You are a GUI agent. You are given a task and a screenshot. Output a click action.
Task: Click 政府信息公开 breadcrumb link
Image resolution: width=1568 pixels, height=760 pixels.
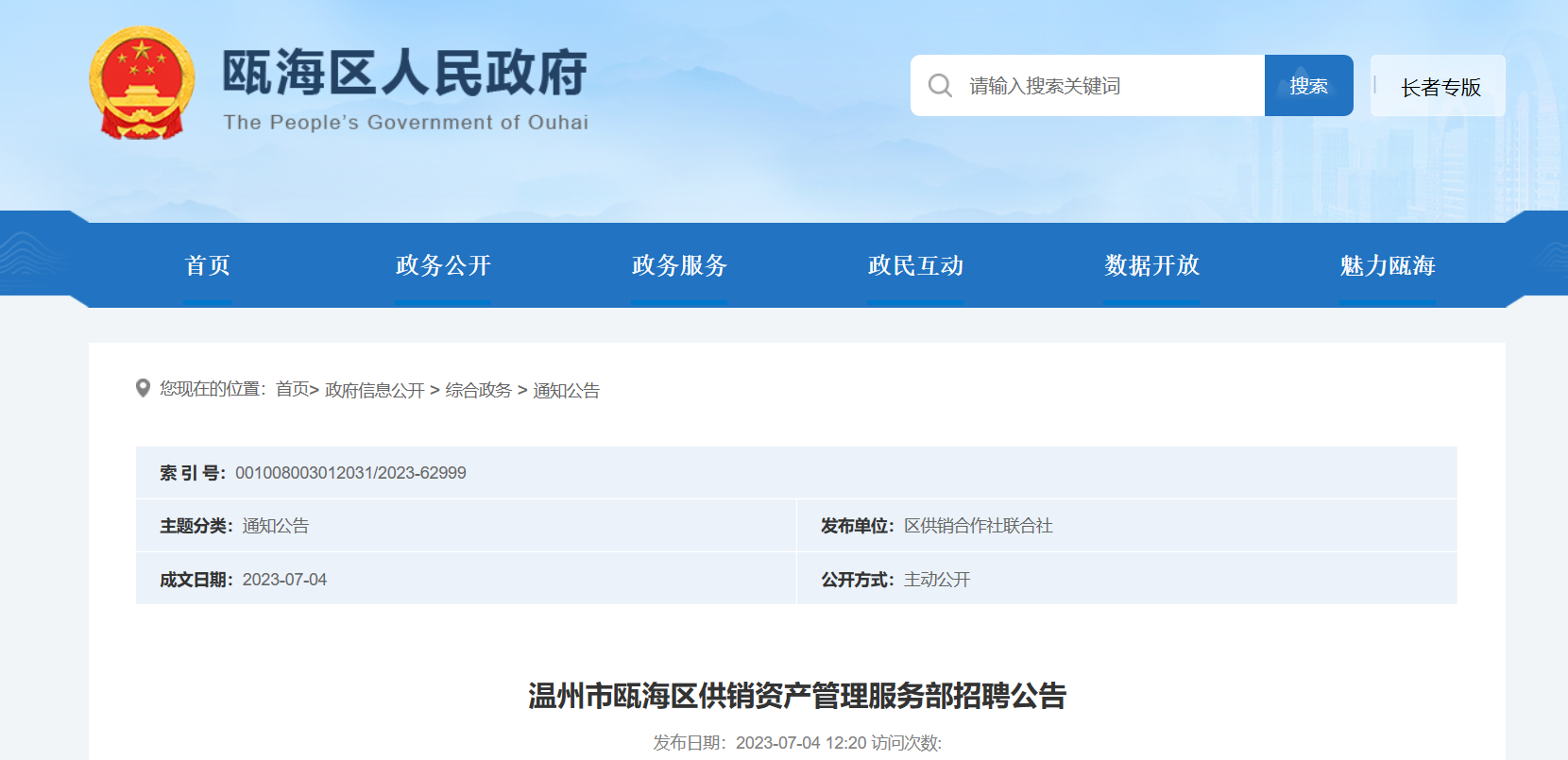[x=375, y=390]
